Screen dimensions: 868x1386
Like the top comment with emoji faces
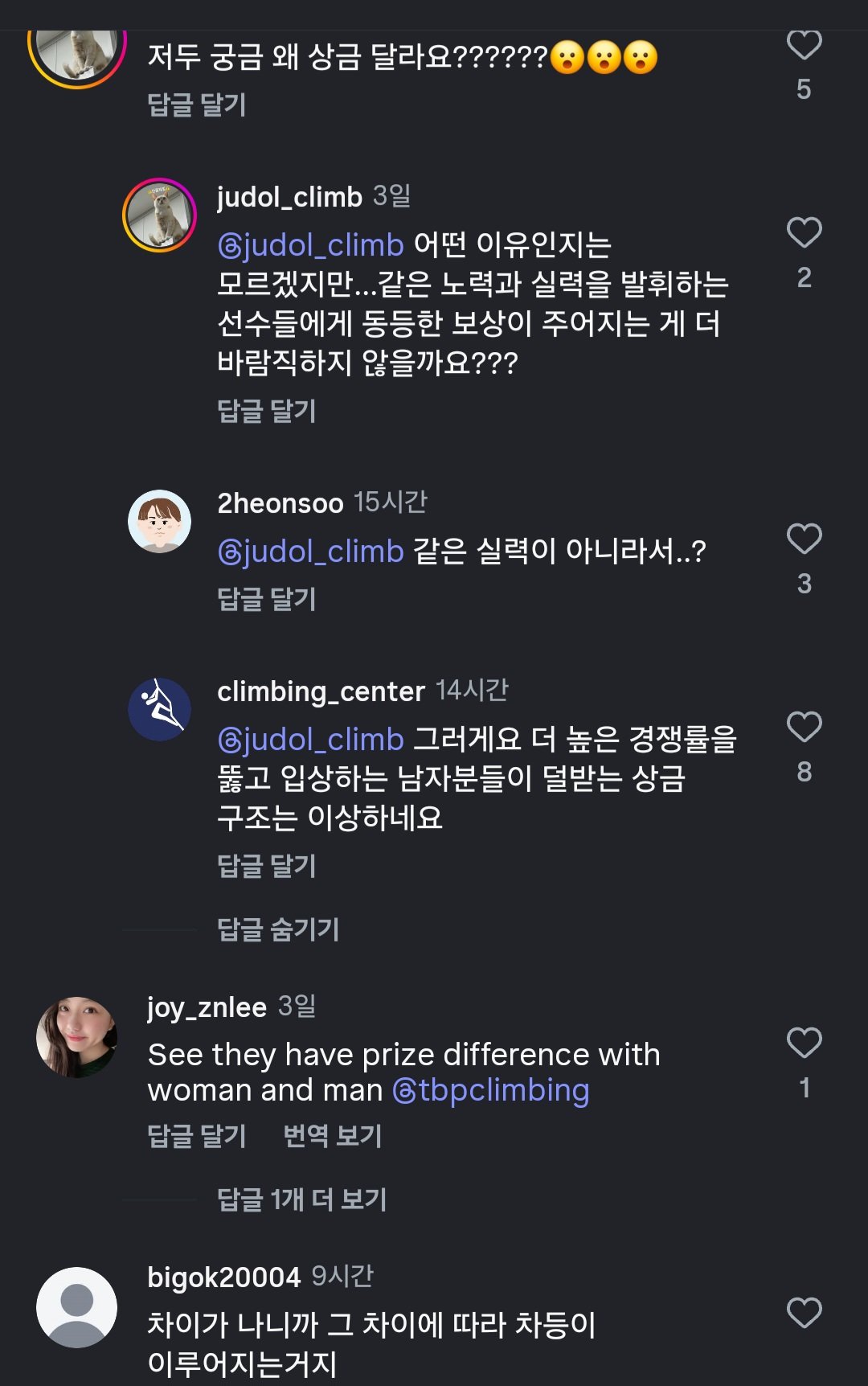(x=804, y=45)
